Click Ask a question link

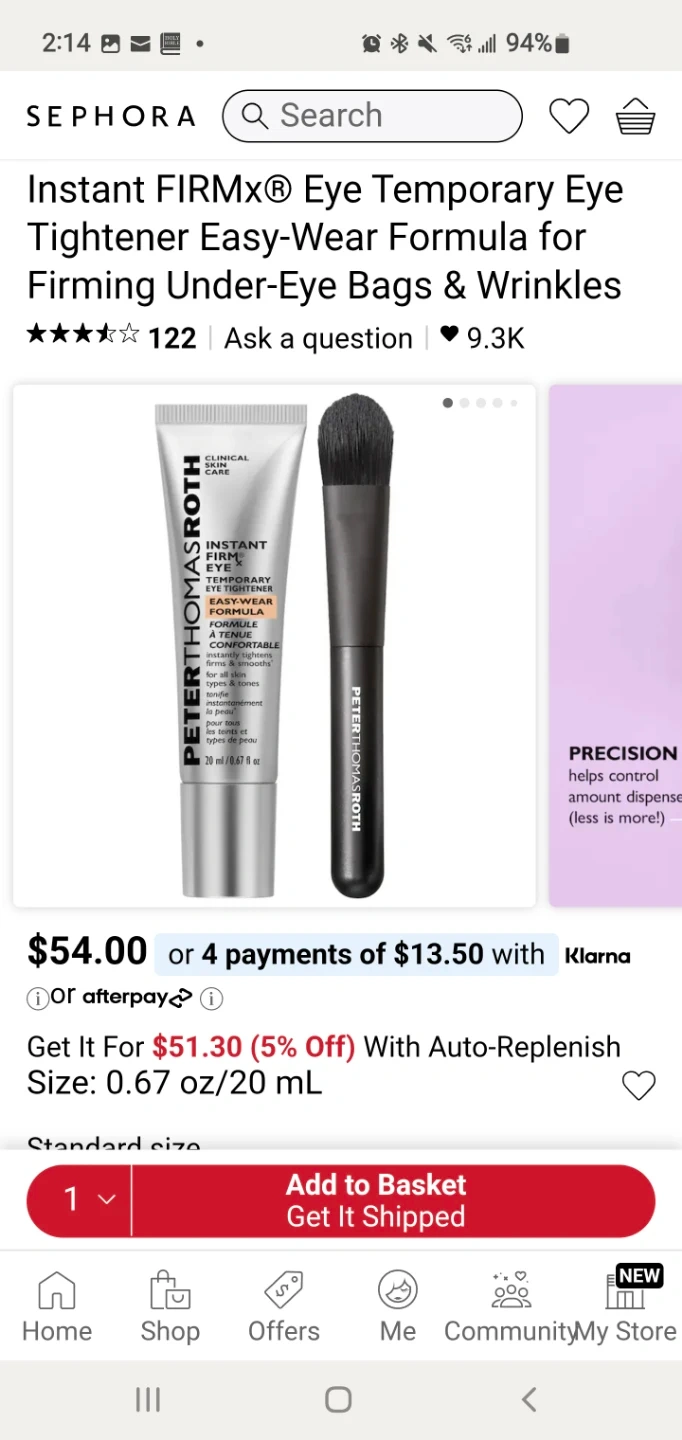[x=318, y=338]
